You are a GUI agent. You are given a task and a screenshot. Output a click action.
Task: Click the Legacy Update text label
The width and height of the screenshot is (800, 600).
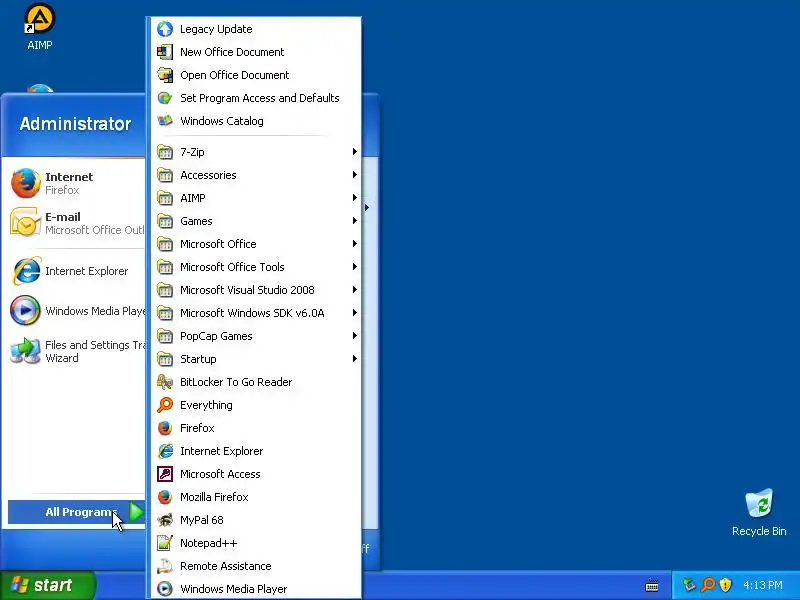coord(216,29)
